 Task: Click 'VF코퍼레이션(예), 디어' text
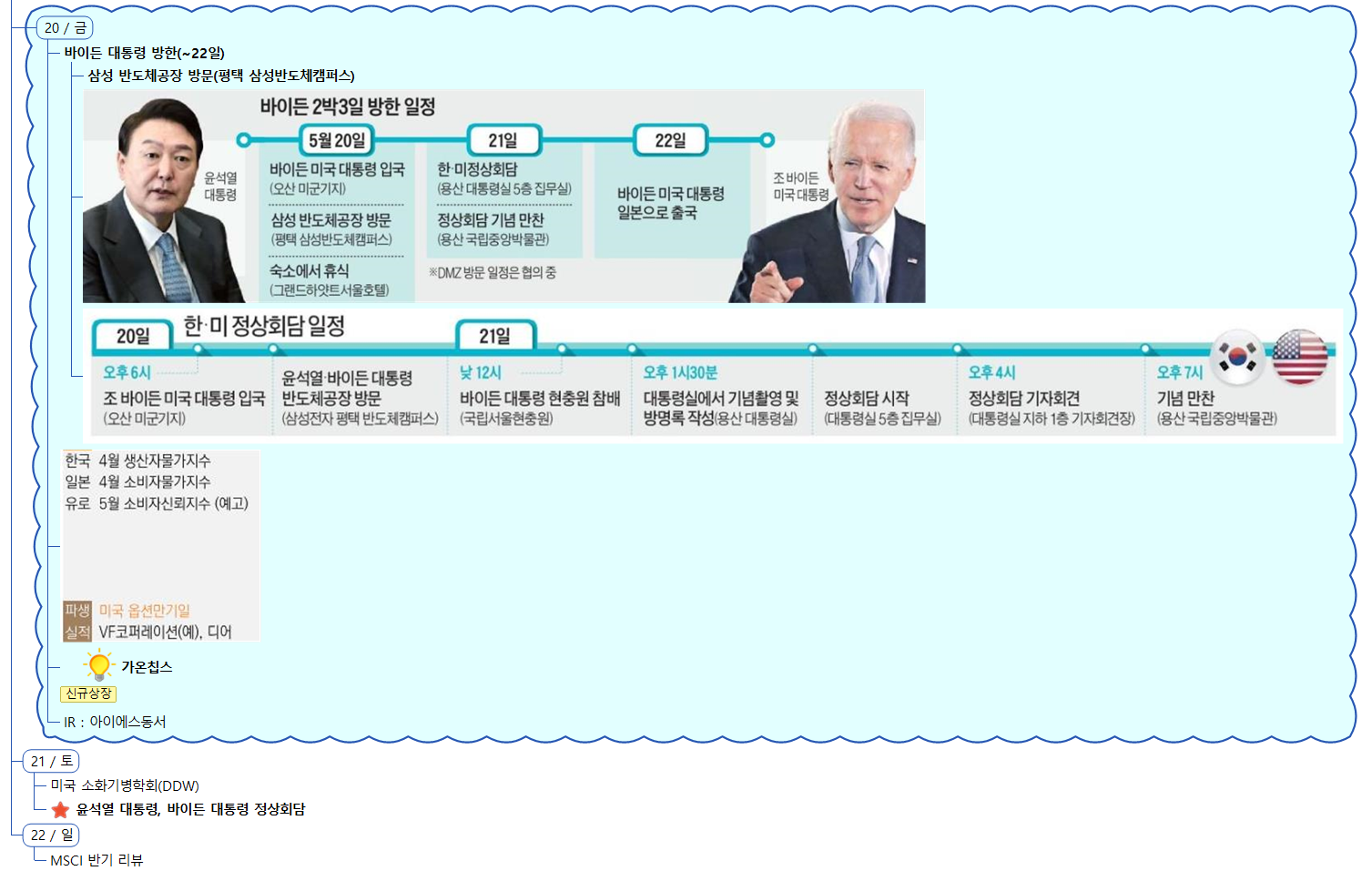[x=165, y=632]
